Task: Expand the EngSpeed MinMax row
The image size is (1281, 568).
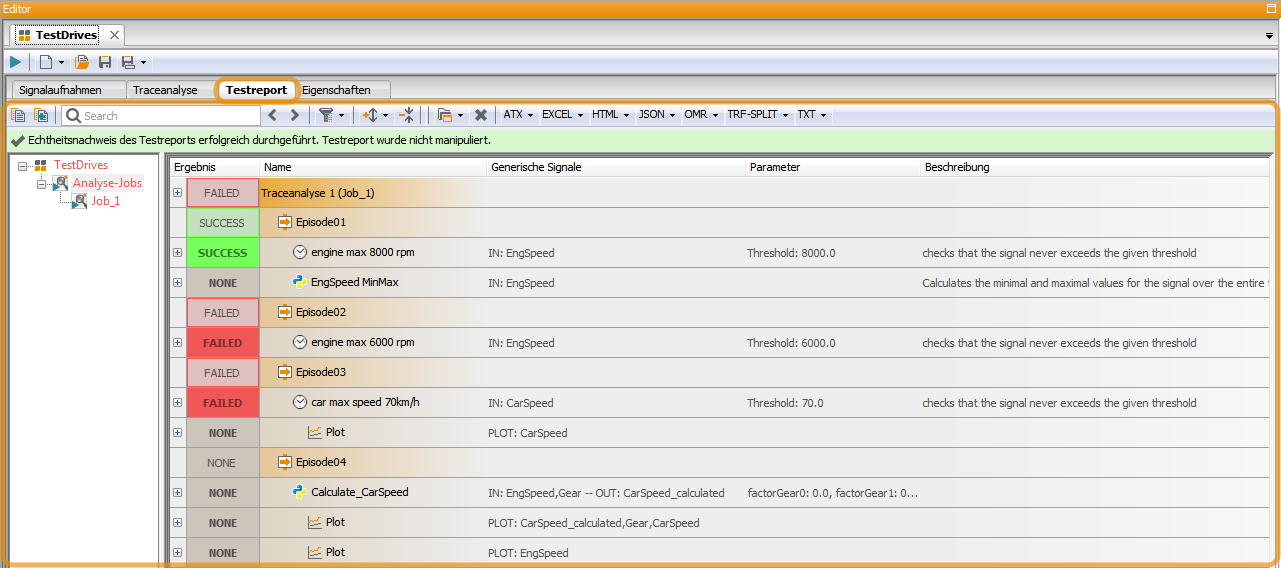Action: pyautogui.click(x=178, y=282)
